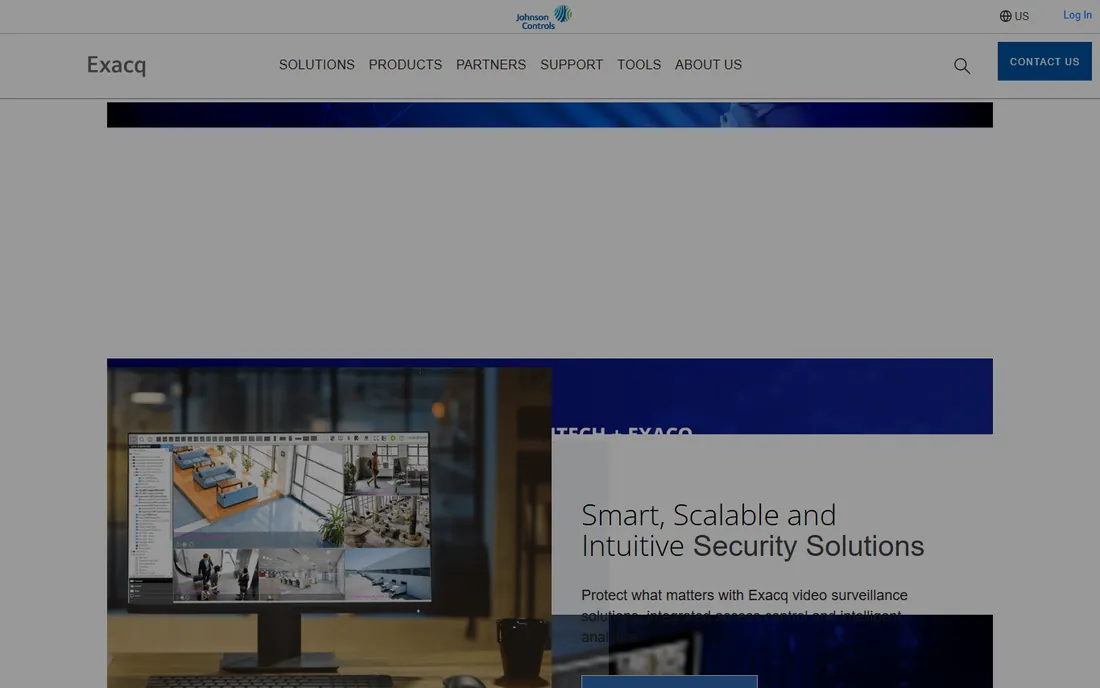Screen dimensions: 1100x688
Task: Click the Exacq brand logo
Action: coord(116,65)
